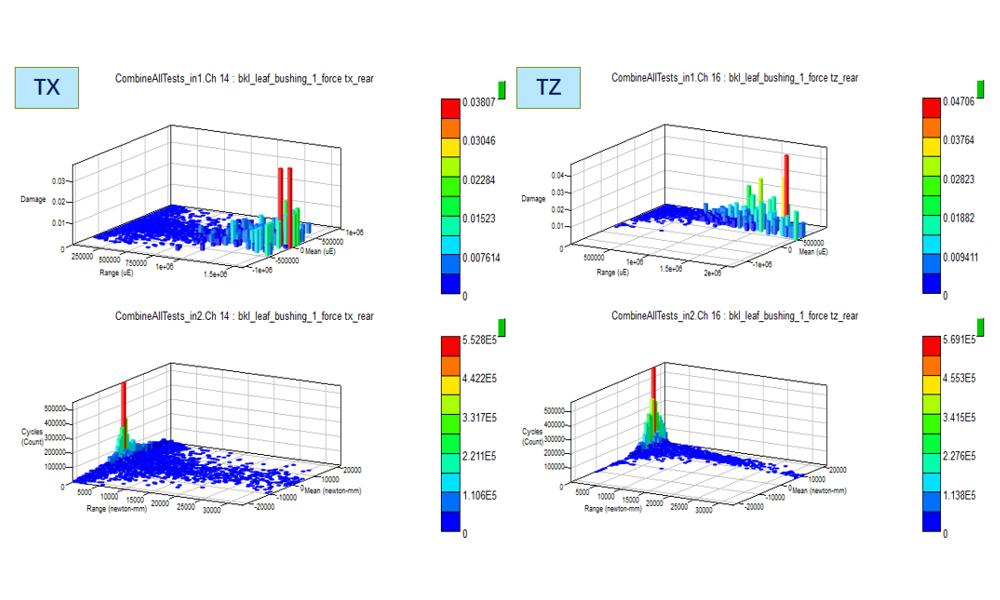Image resolution: width=1000 pixels, height=600 pixels.
Task: Click the in1.Ch 16 tz_rear plot title
Action: tap(734, 77)
